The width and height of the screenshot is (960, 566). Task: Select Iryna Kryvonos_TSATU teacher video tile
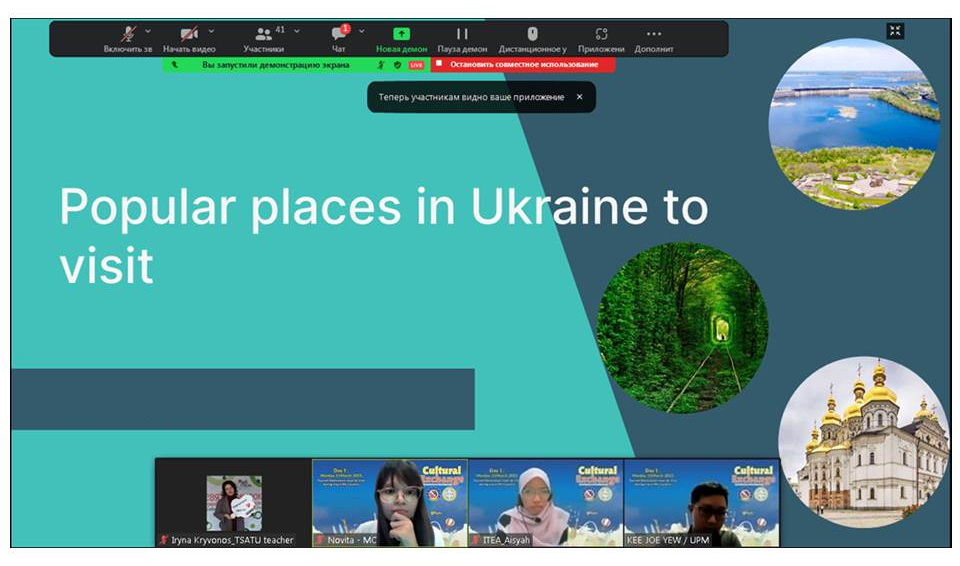[233, 502]
